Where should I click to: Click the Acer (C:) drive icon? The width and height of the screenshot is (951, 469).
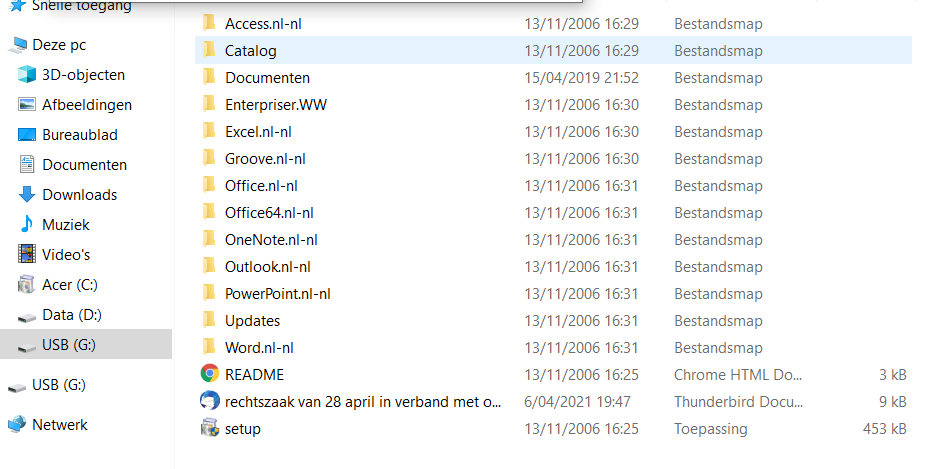[x=27, y=284]
